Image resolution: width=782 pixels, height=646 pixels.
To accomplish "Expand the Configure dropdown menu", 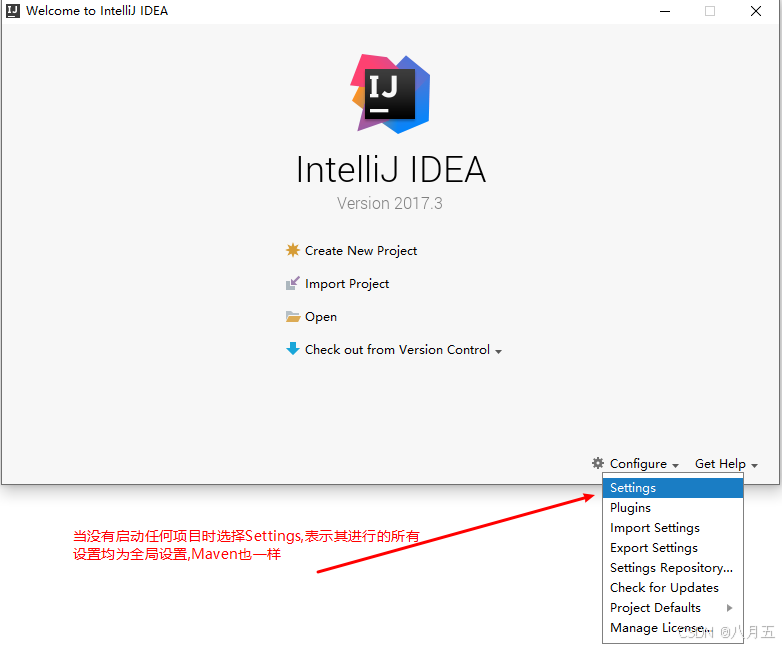I will [644, 464].
